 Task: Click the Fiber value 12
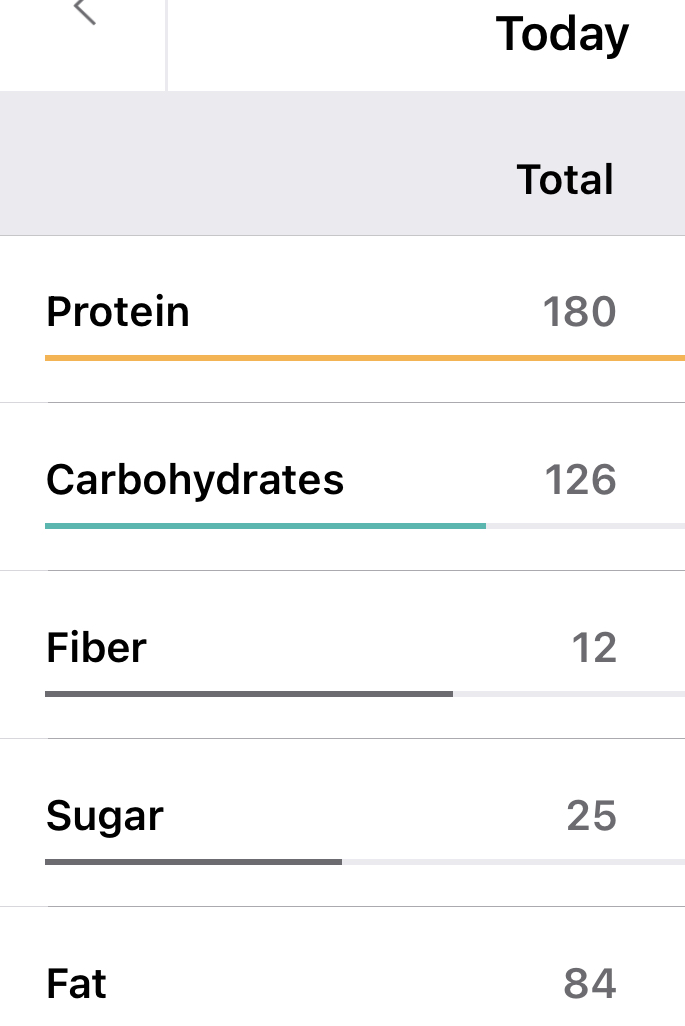tap(594, 648)
